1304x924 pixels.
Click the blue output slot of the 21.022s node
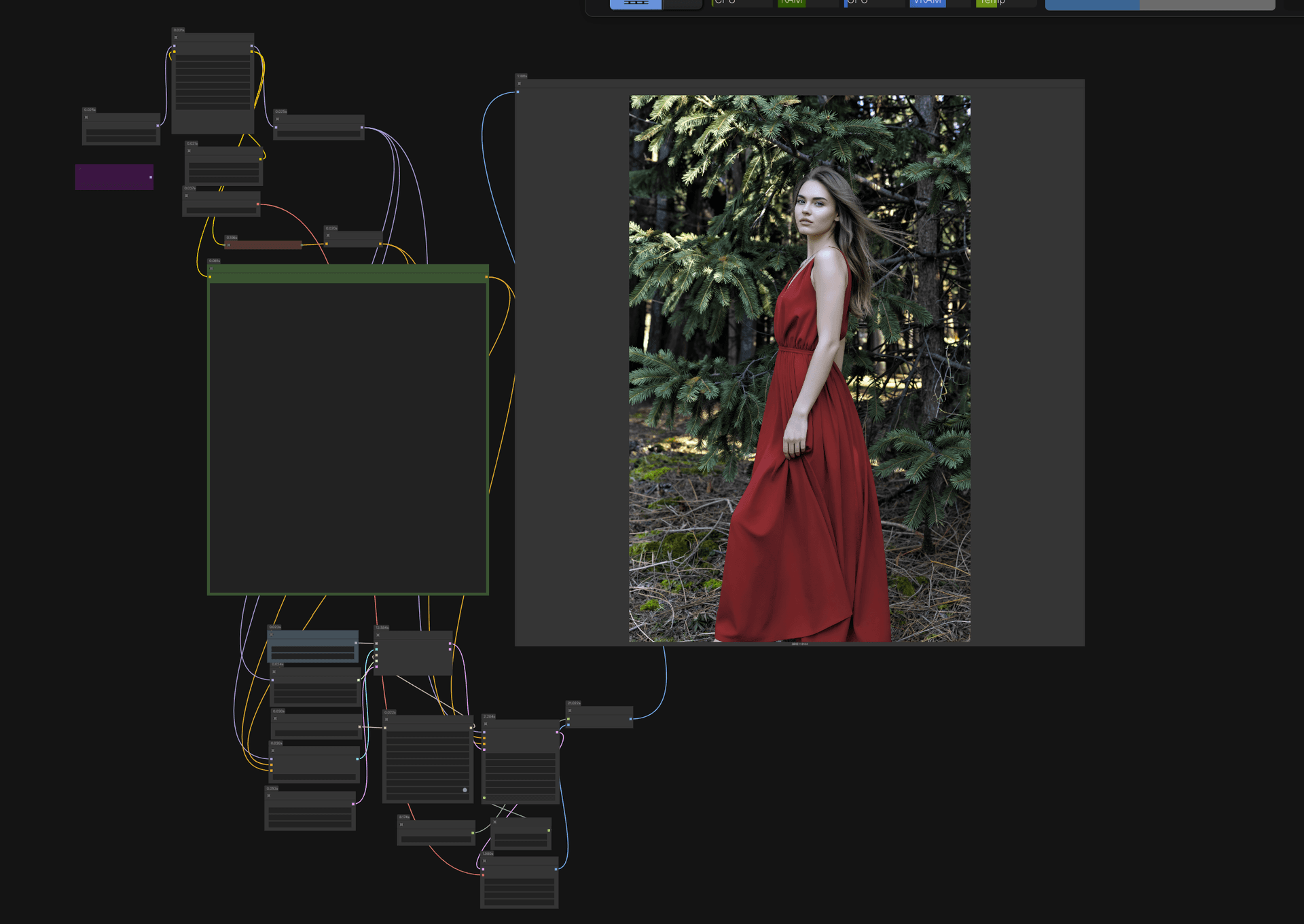630,719
